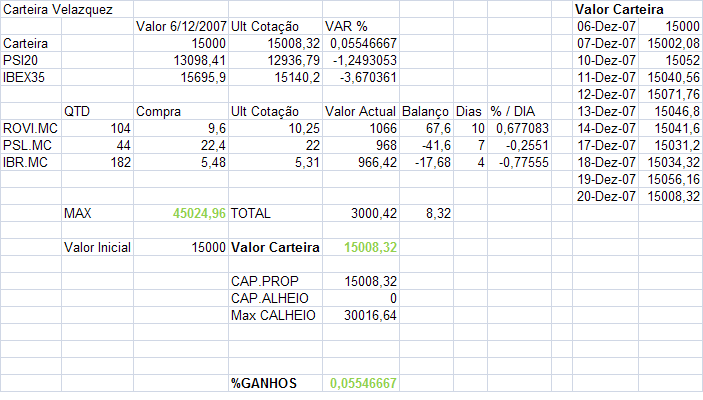The image size is (703, 400).
Task: Click the ROVI.MC last quote 10,25
Action: tap(304, 129)
